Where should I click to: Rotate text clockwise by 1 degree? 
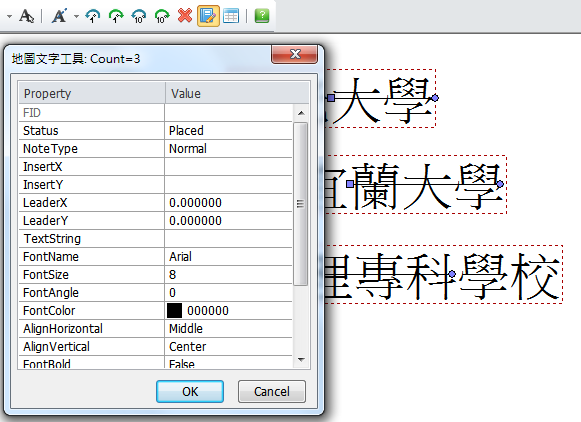(x=116, y=16)
